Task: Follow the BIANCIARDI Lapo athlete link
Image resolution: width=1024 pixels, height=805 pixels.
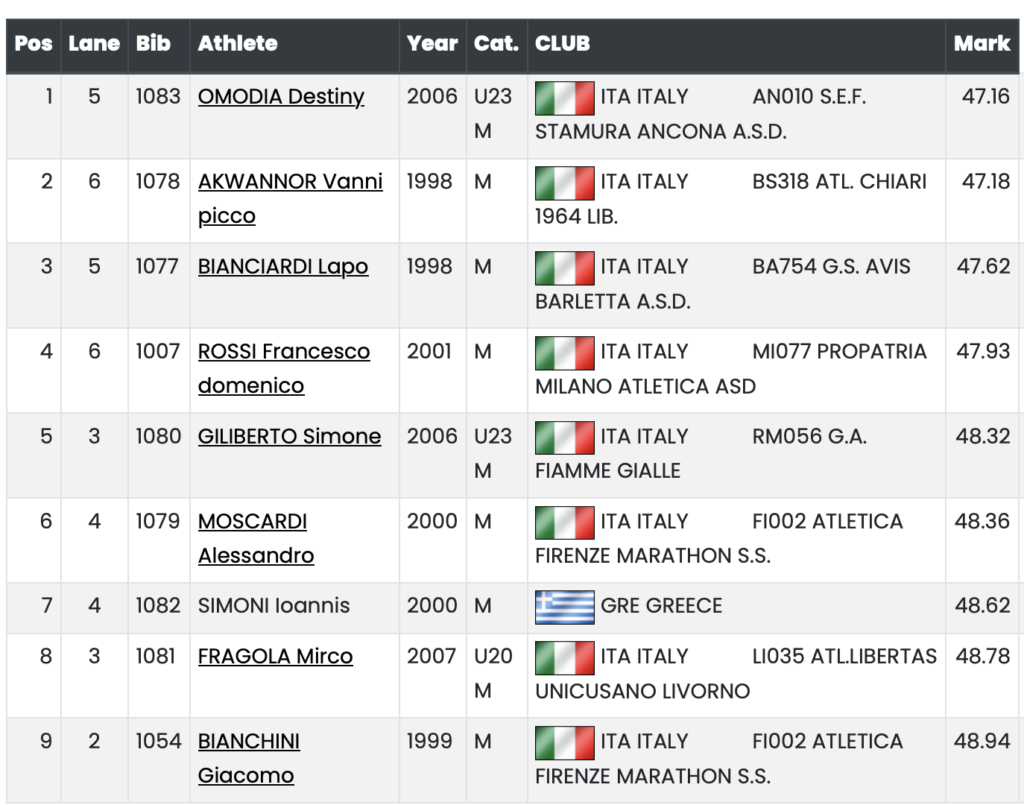Action: click(x=283, y=267)
